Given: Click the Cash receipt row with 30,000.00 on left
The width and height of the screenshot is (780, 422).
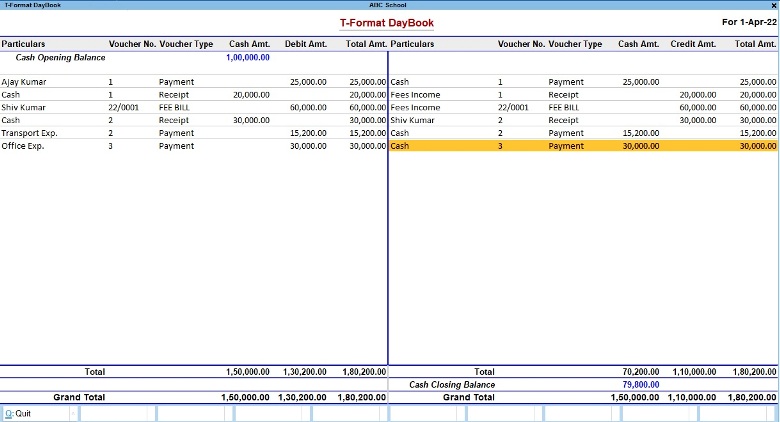Looking at the screenshot, I should pyautogui.click(x=194, y=120).
